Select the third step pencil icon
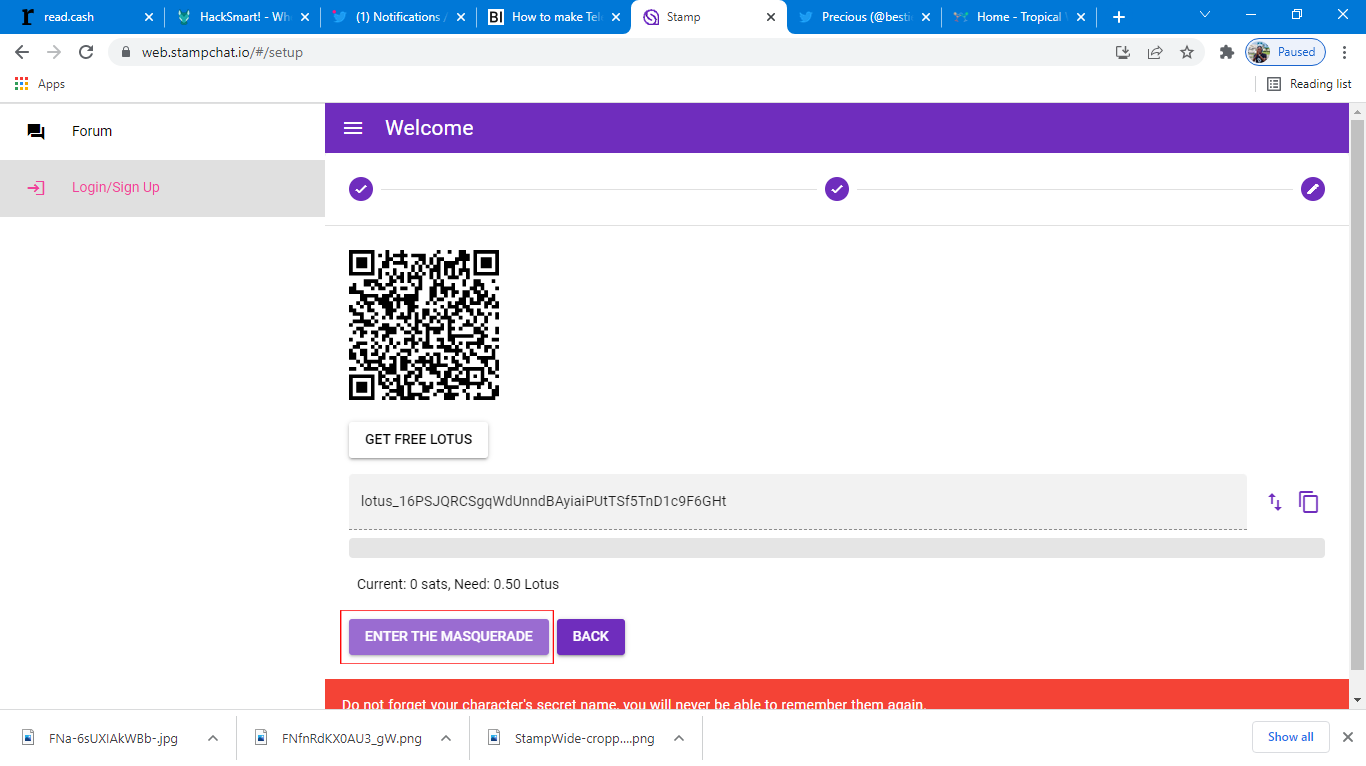Screen dimensions: 1366x766 tap(1313, 189)
